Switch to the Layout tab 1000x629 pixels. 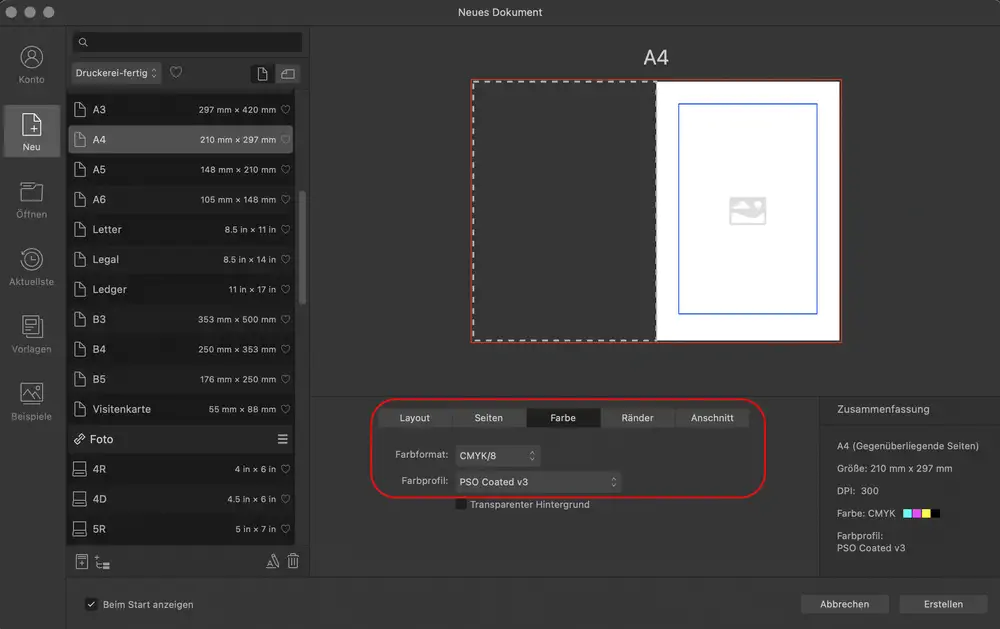[415, 418]
